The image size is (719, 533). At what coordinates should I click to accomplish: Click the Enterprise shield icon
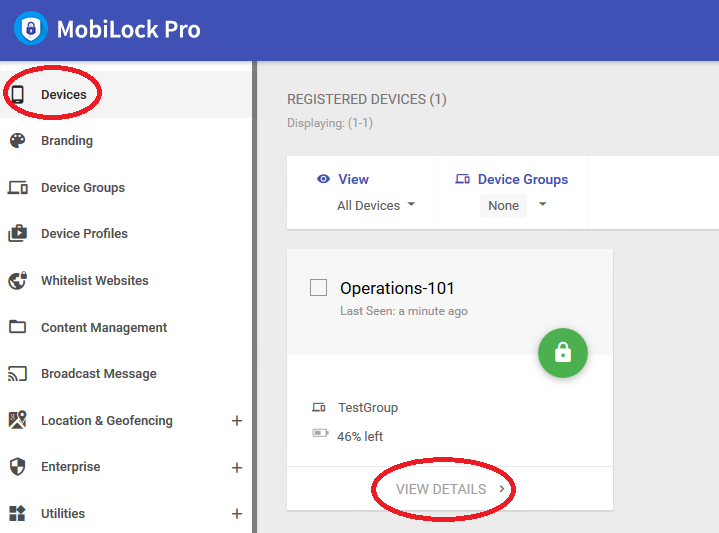[x=17, y=466]
